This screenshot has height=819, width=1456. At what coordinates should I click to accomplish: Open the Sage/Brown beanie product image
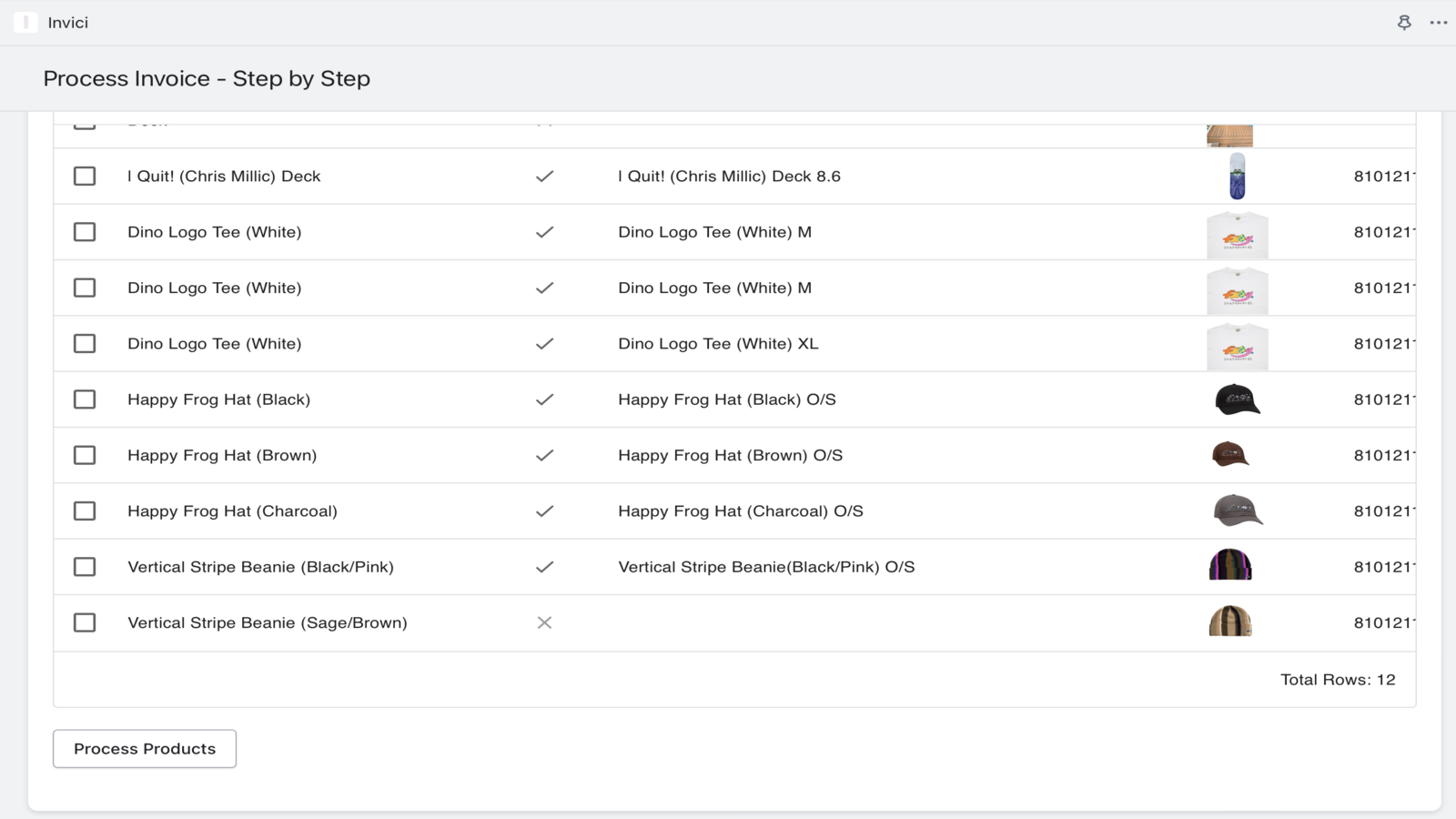click(1230, 622)
